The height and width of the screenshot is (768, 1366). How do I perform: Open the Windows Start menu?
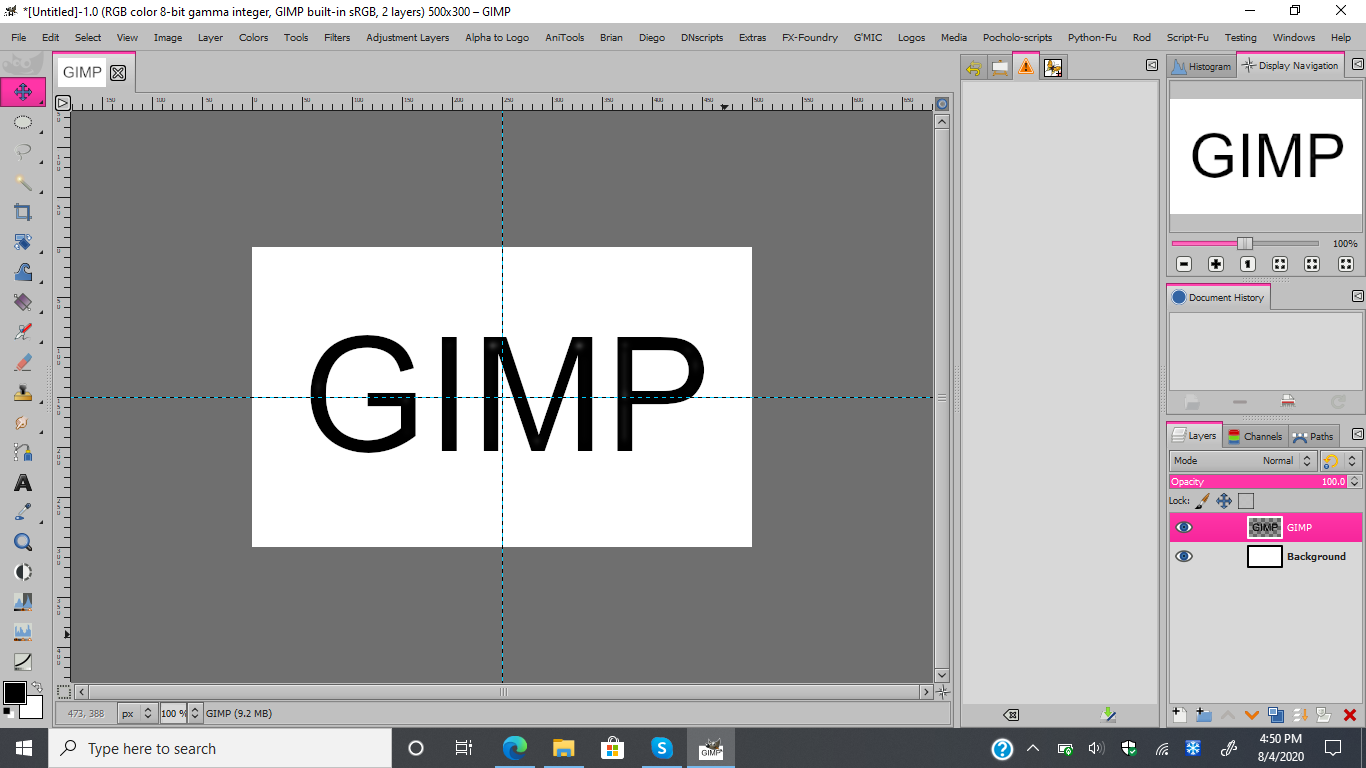point(24,748)
